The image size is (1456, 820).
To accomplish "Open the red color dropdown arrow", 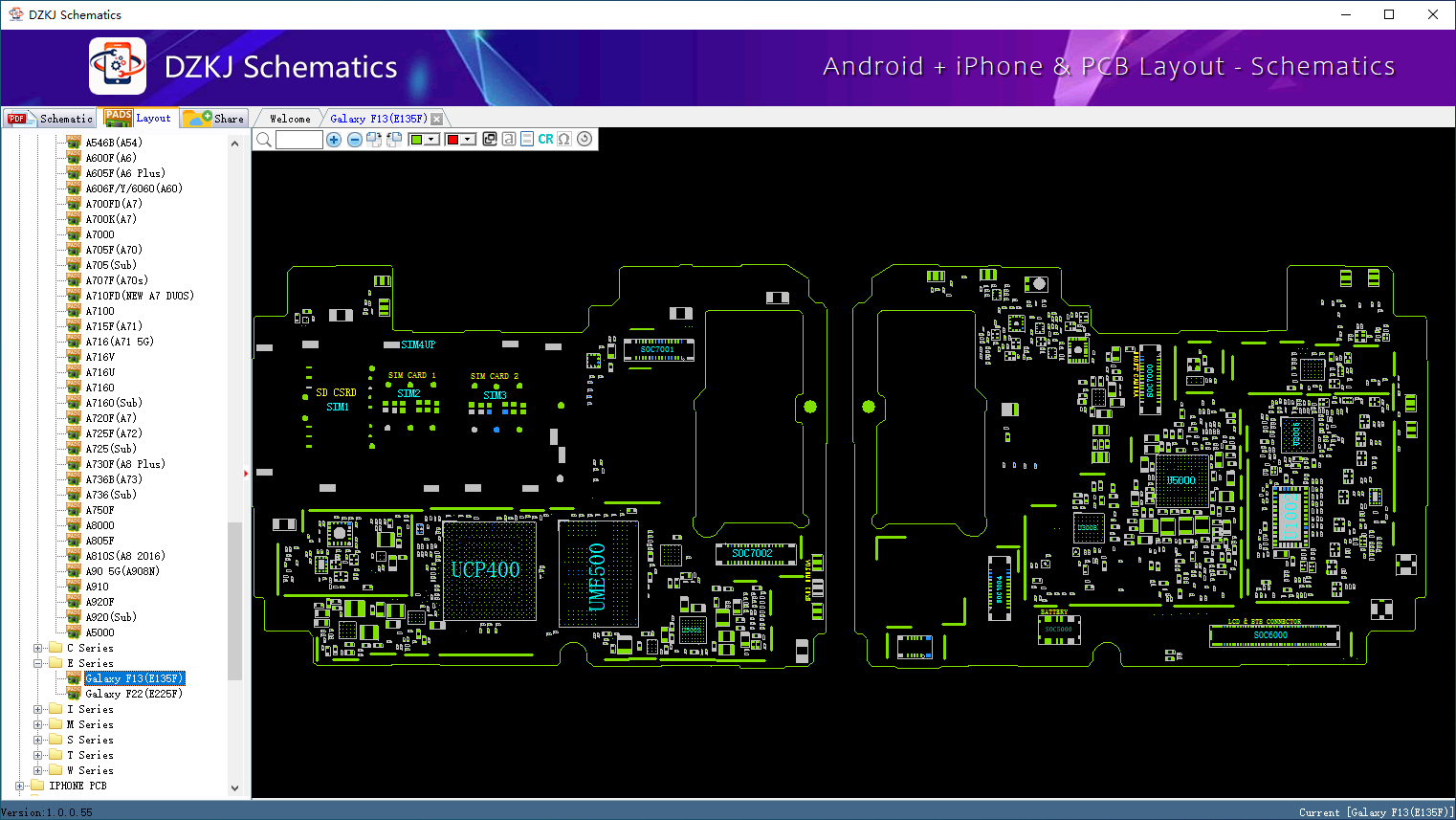I will pos(468,140).
